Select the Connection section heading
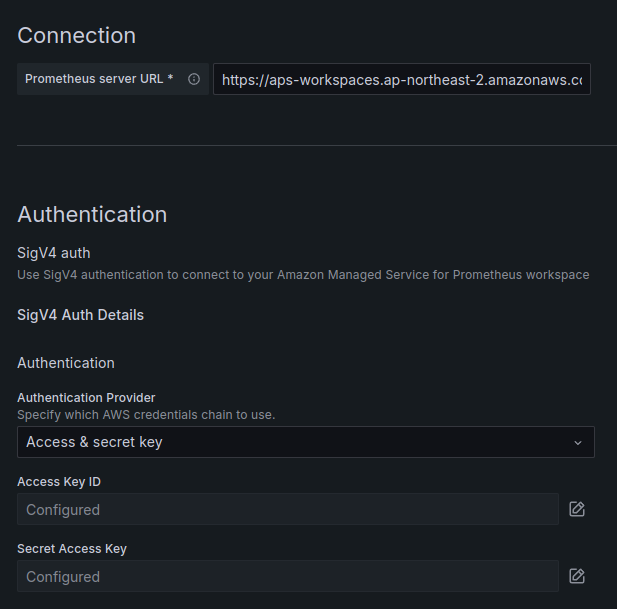The width and height of the screenshot is (617, 609). click(77, 35)
